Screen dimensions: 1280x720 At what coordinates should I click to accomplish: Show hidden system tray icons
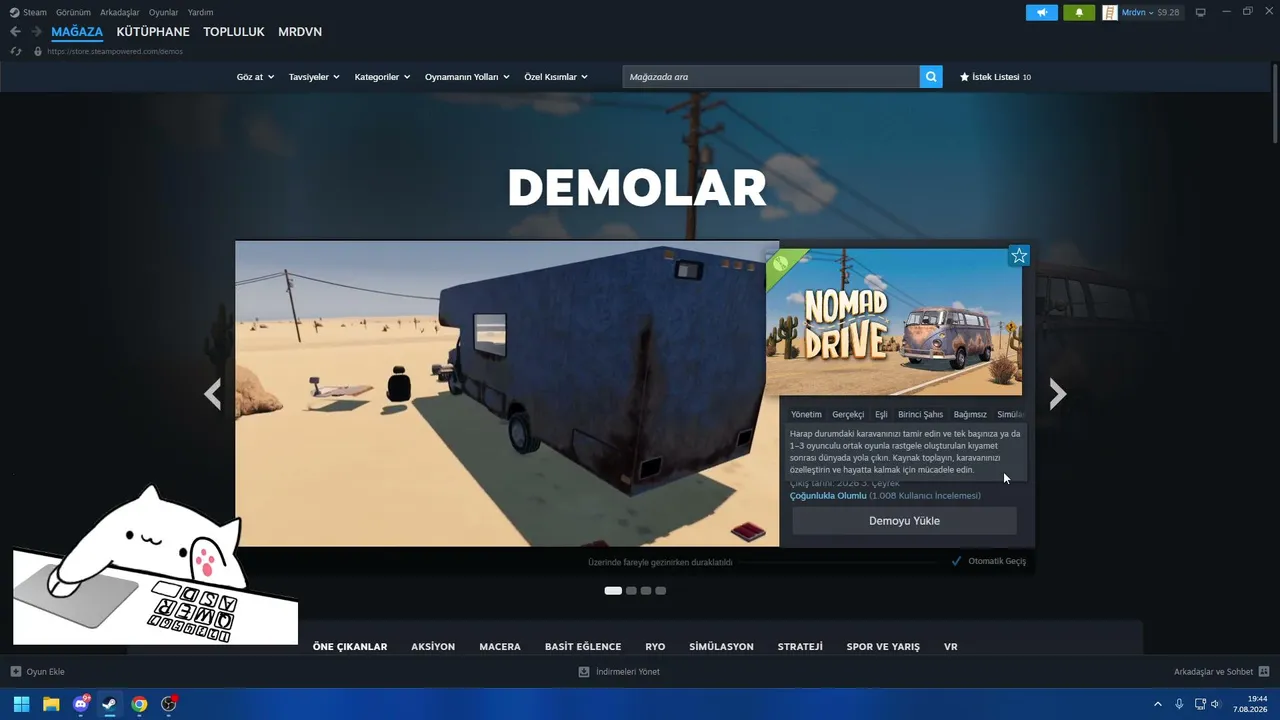point(1158,704)
